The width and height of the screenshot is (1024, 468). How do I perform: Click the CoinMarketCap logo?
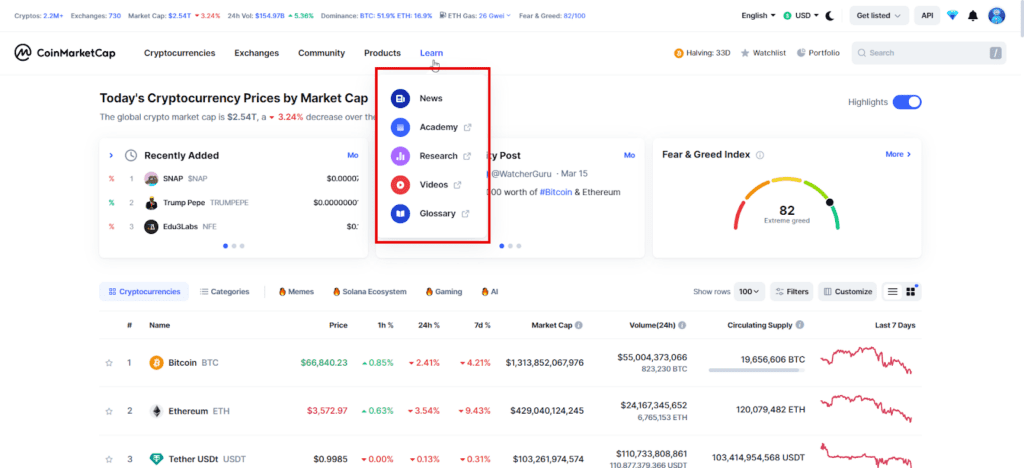pos(65,53)
